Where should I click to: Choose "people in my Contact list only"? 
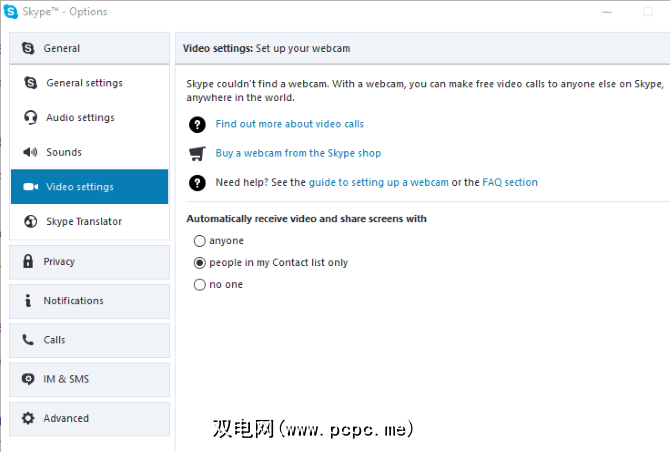click(200, 263)
